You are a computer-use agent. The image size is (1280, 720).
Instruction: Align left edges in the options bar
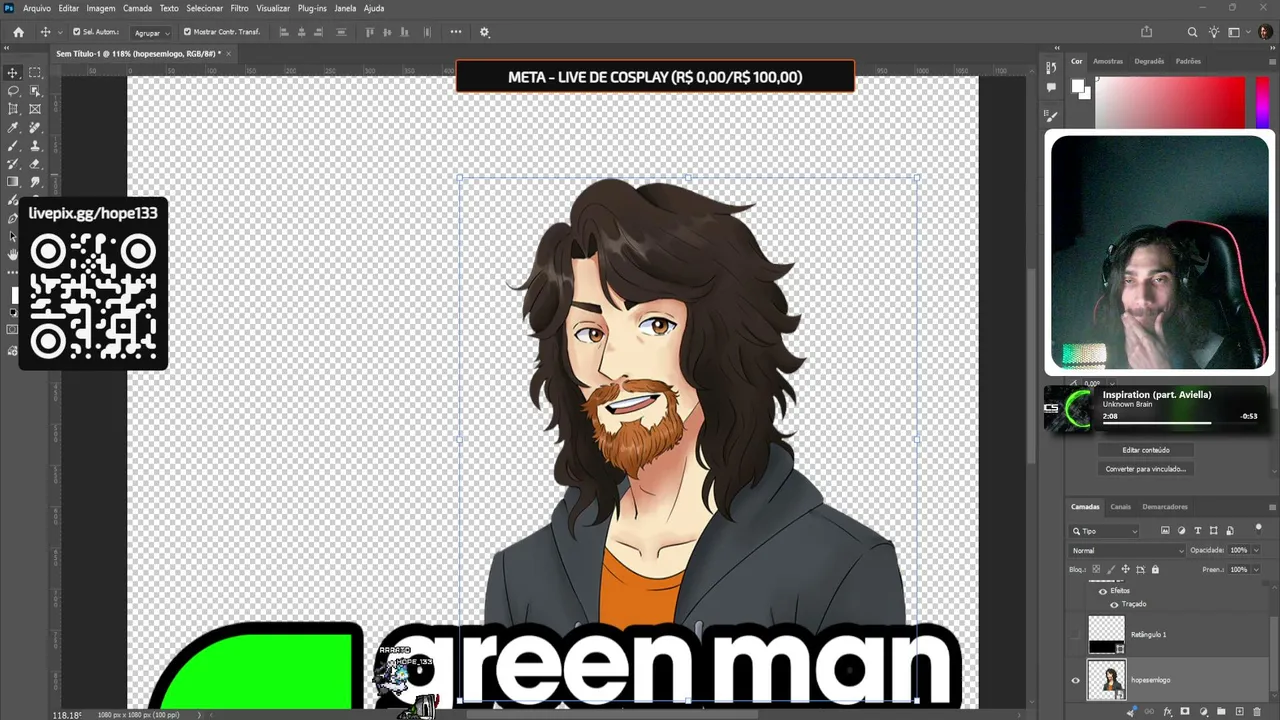click(284, 32)
